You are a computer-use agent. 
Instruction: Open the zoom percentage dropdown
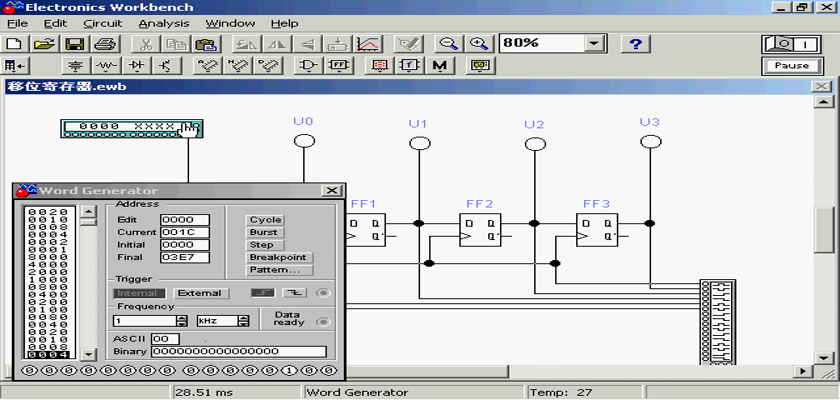(x=595, y=44)
